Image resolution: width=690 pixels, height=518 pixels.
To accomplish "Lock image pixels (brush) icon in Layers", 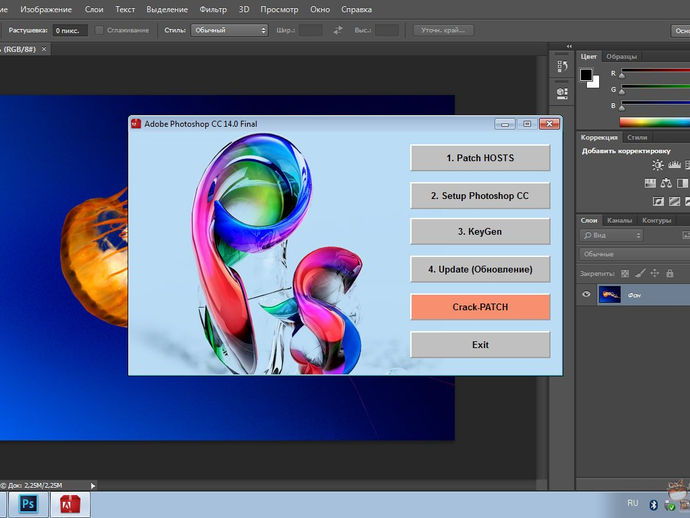I will tap(640, 274).
